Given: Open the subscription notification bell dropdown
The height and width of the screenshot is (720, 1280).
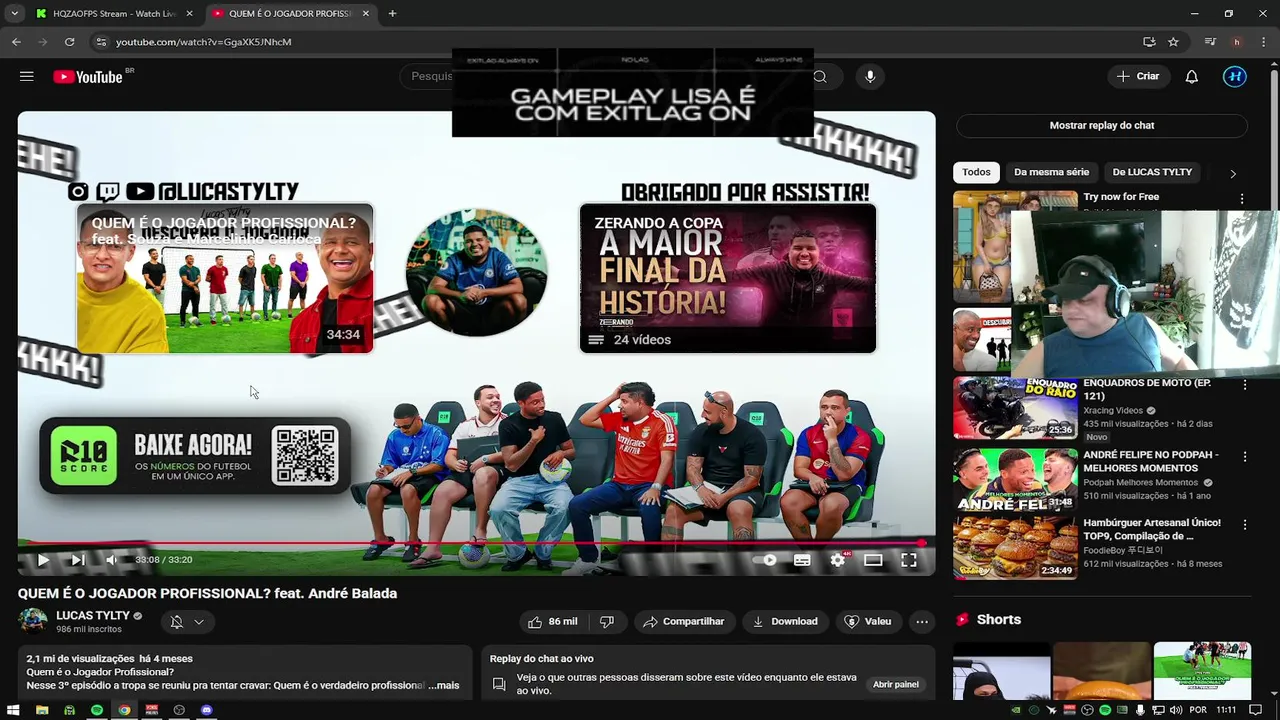Looking at the screenshot, I should 187,622.
